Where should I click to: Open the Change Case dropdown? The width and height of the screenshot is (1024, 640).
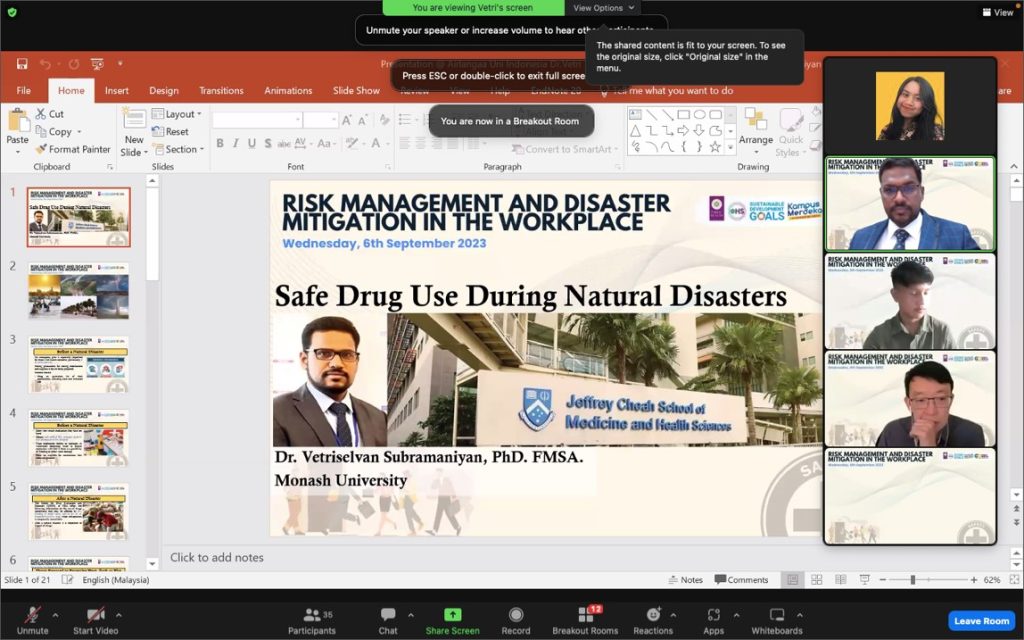point(327,143)
